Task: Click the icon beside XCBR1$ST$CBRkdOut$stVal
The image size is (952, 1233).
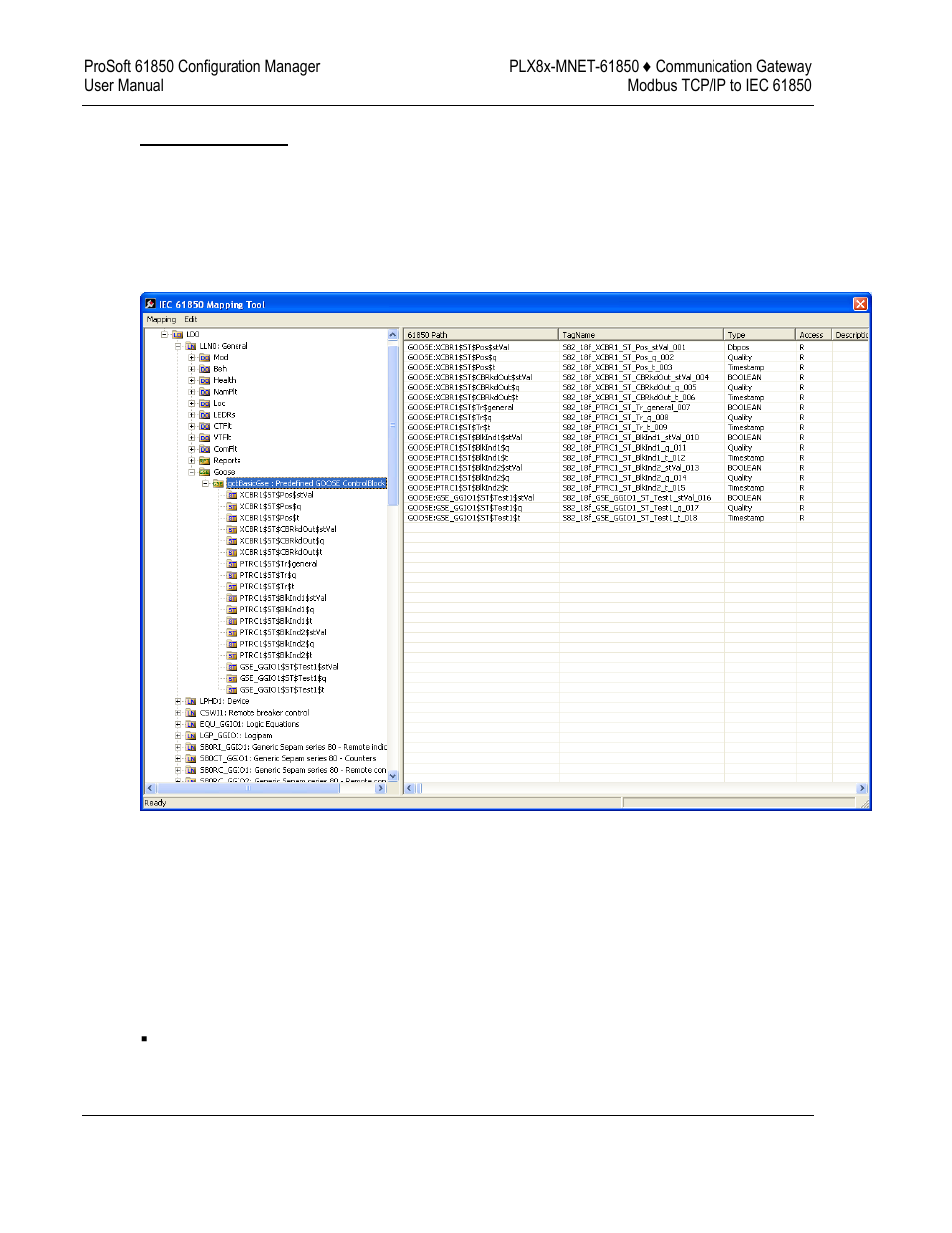Action: pos(233,530)
